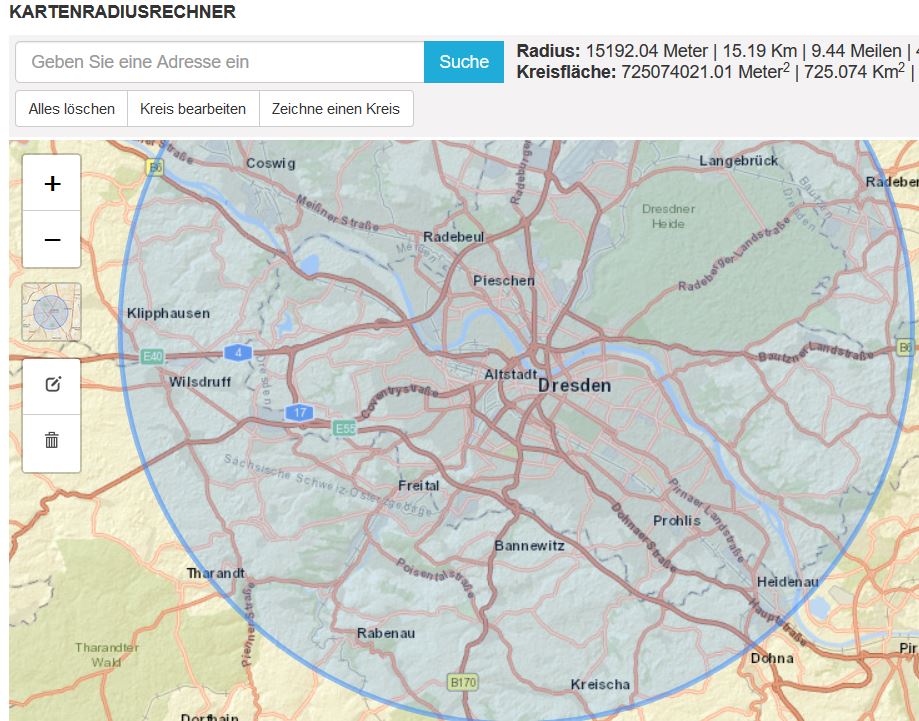This screenshot has height=721, width=919.
Task: Click the B170 road shield
Action: pos(463,682)
